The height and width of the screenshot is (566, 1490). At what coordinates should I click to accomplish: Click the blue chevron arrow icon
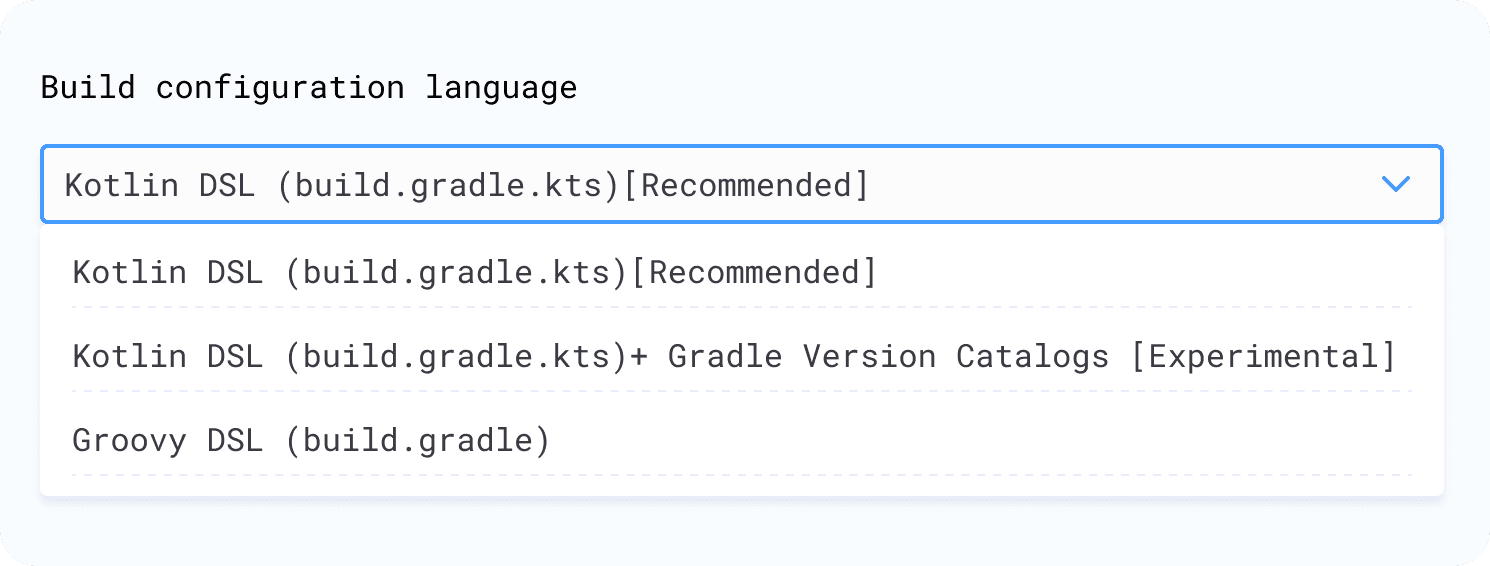point(1394,184)
